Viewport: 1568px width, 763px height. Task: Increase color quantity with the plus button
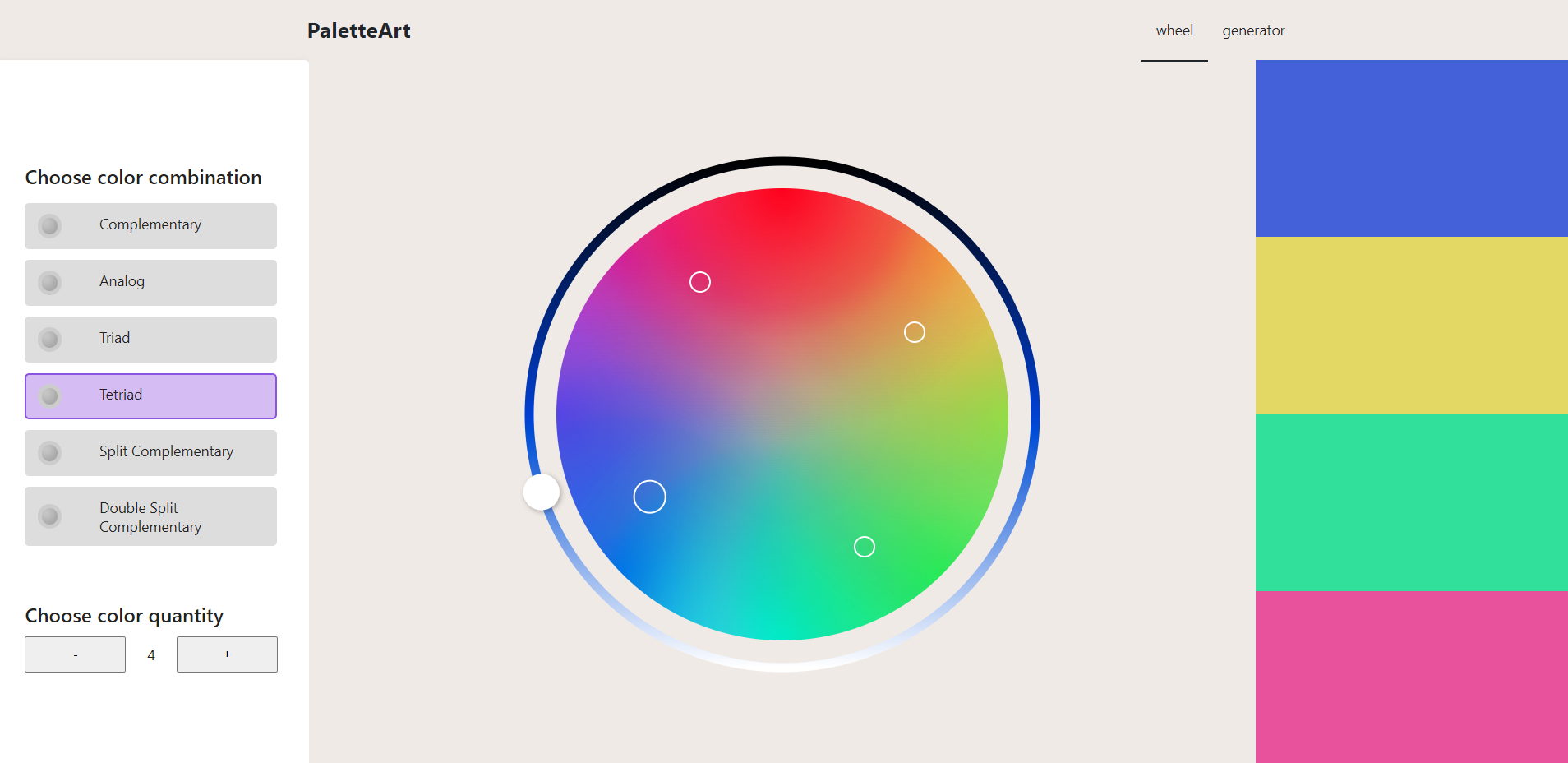[227, 654]
